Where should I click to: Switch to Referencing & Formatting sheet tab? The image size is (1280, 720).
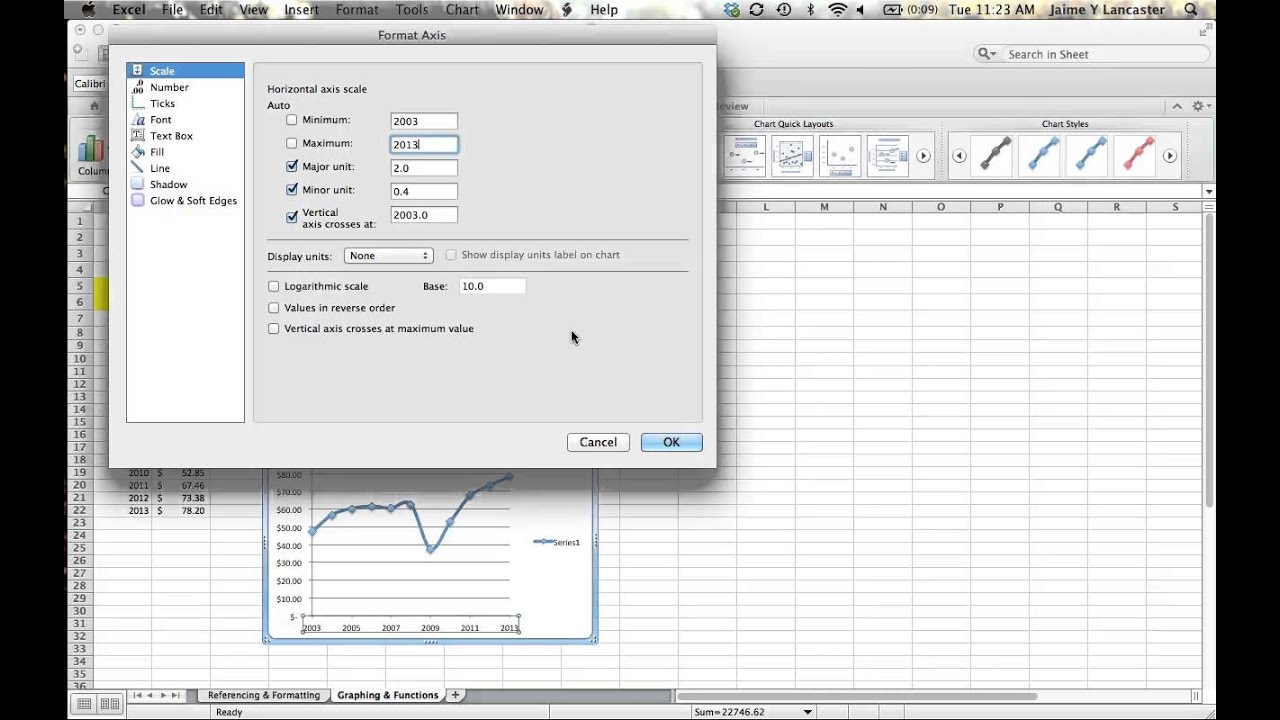click(264, 695)
